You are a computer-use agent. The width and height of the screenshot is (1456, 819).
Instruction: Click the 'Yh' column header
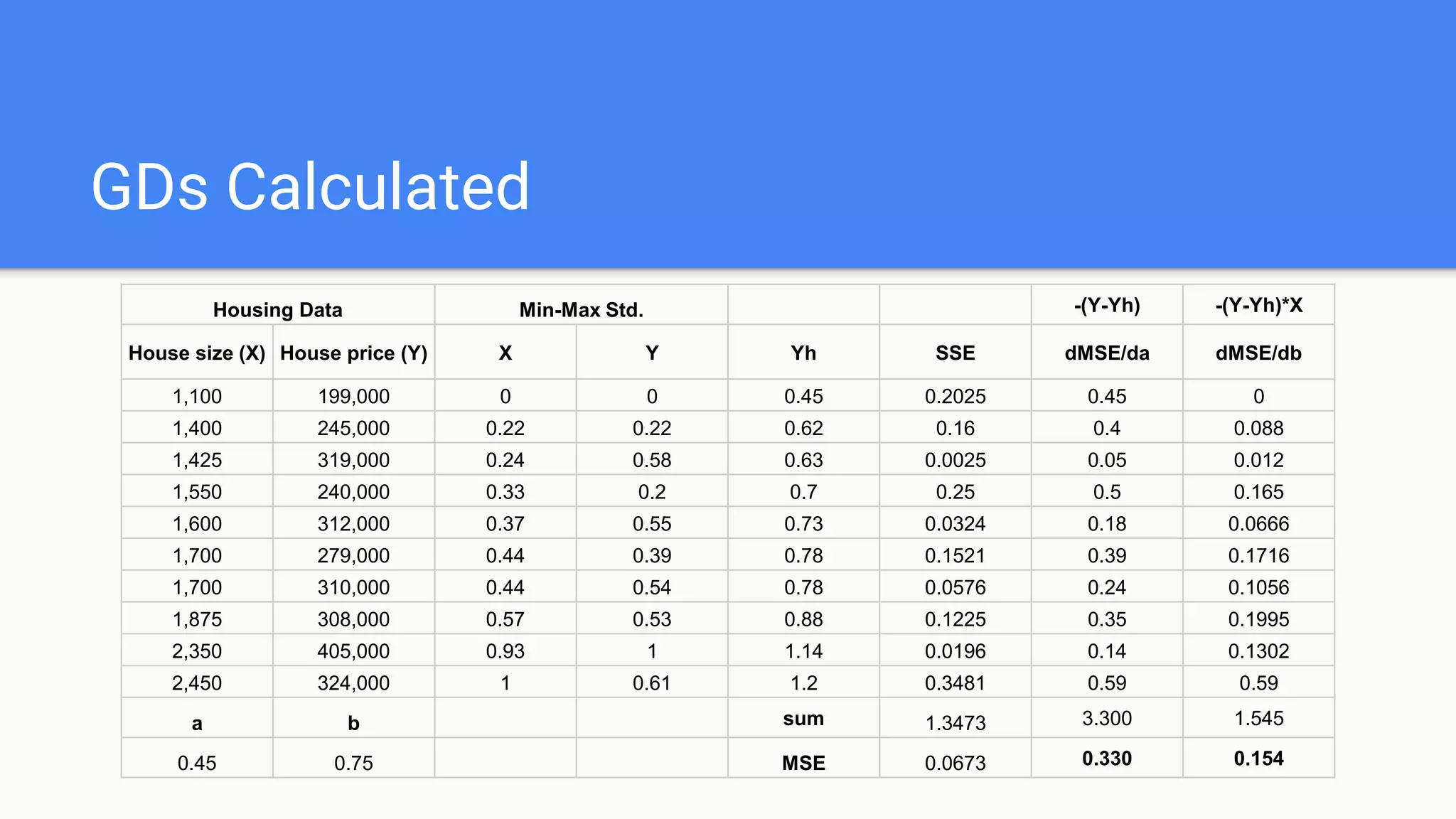pyautogui.click(x=803, y=353)
